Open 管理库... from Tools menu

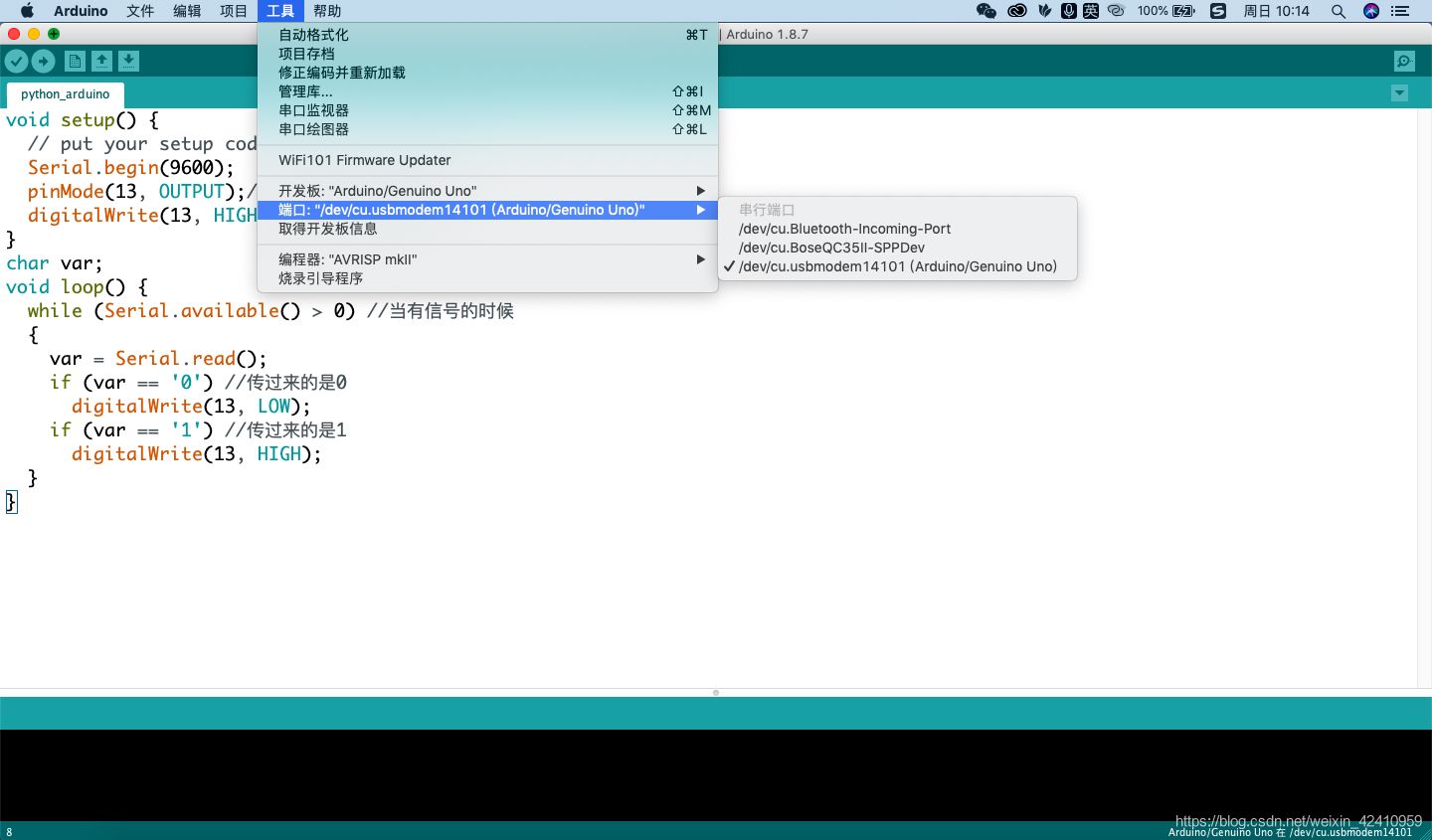click(487, 91)
